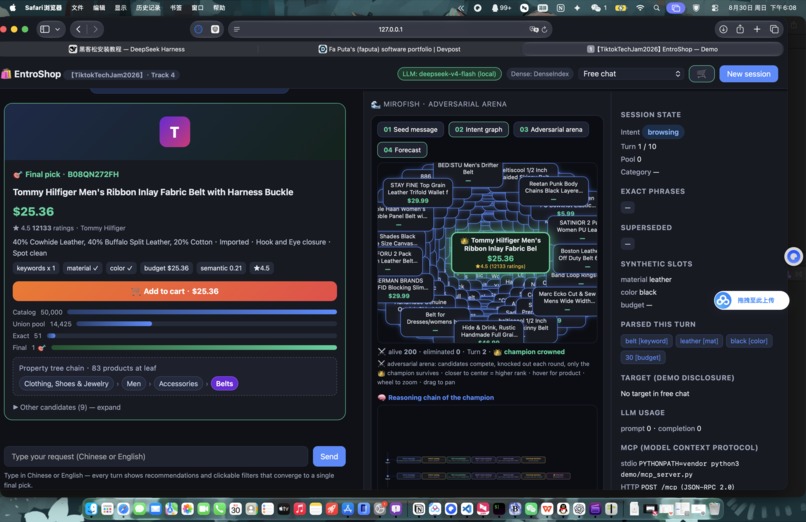This screenshot has height=522, width=806.
Task: Click the Dense: DenseIndex badge
Action: [x=540, y=74]
